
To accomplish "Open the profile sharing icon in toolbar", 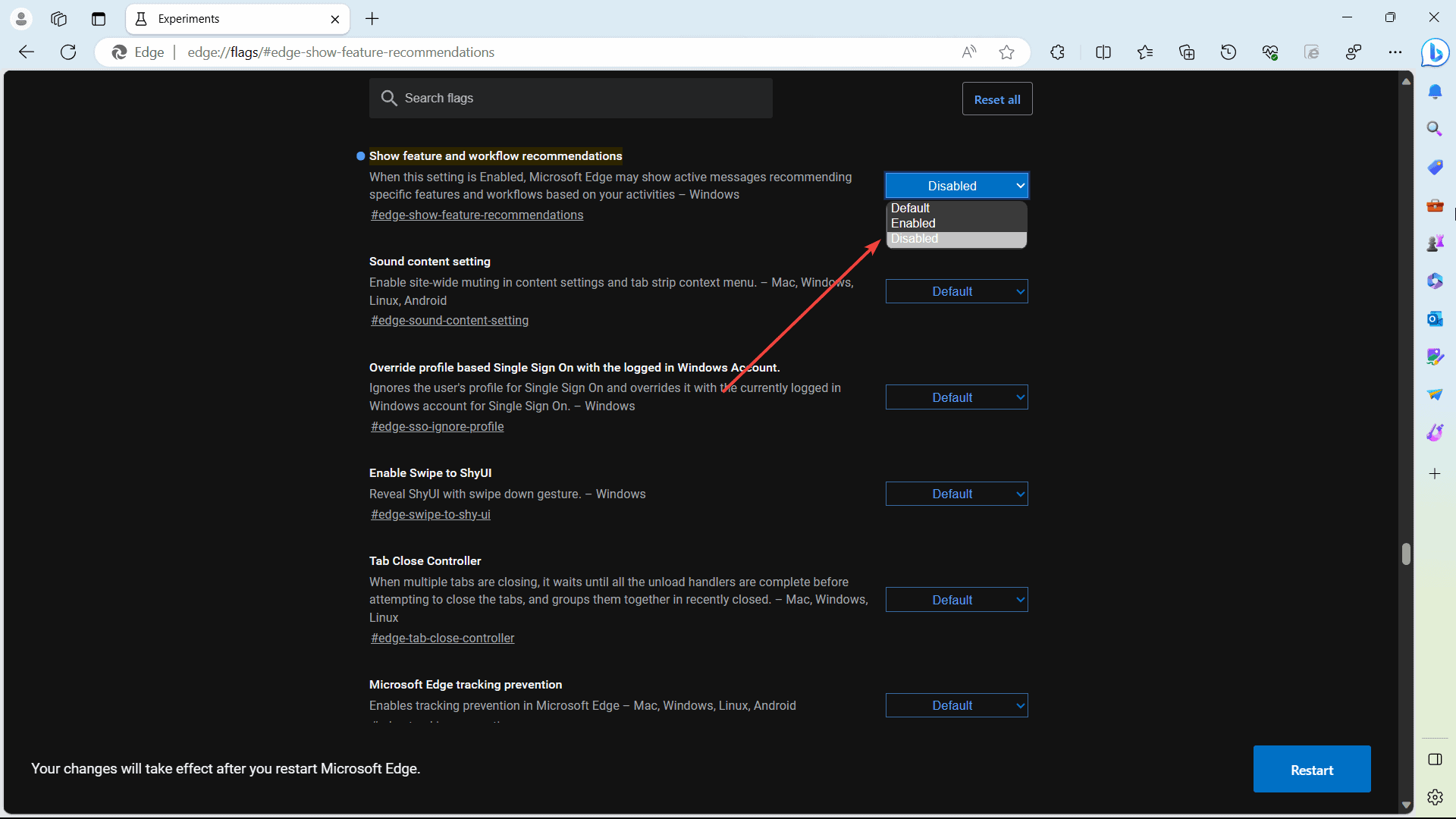I will click(1354, 52).
